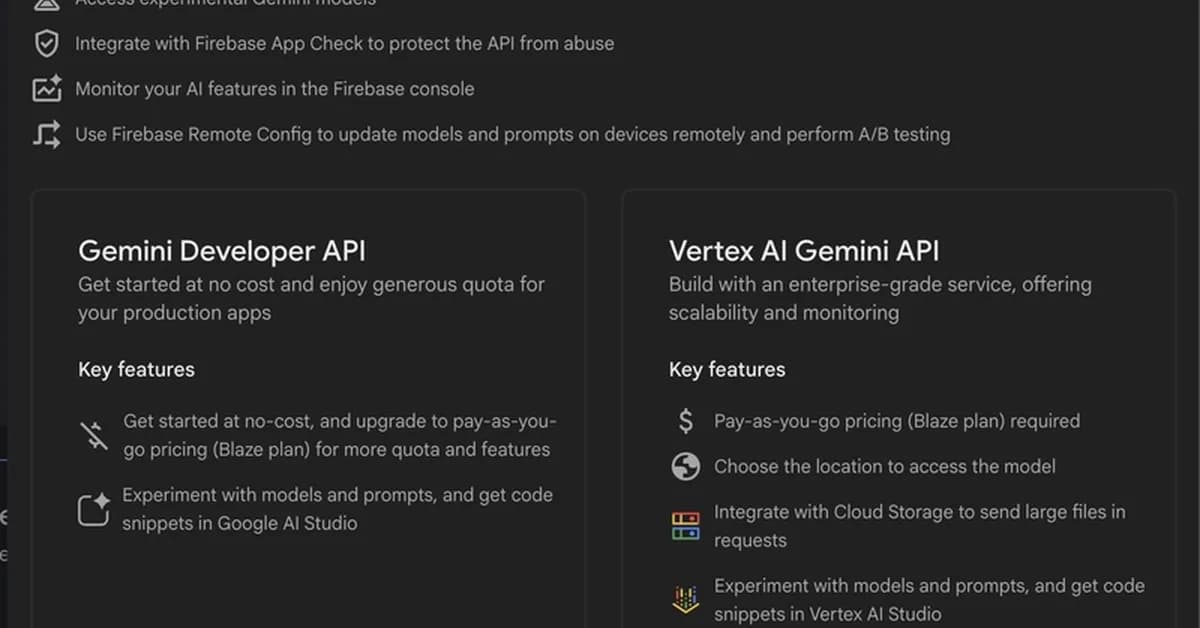Click the Gemini Developer API heading
1200x628 pixels.
click(x=221, y=250)
